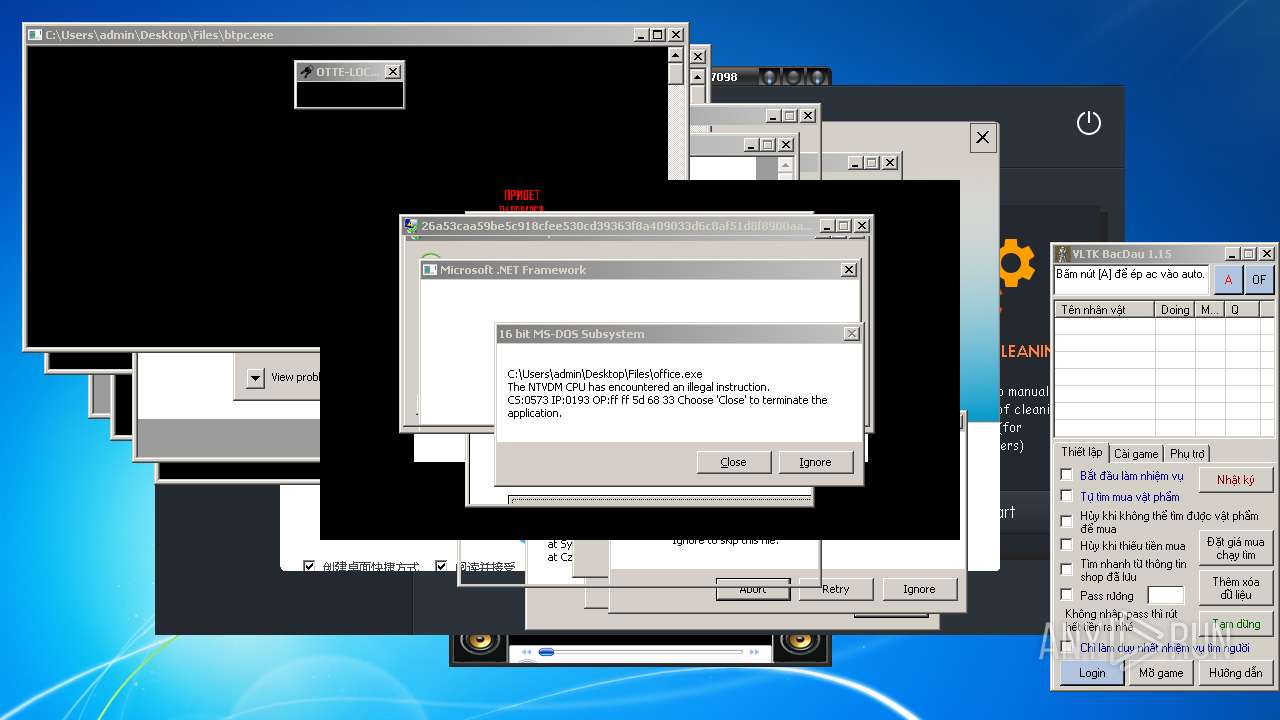1280x720 pixels.
Task: Click the Nhật ký button
Action: coord(1236,480)
